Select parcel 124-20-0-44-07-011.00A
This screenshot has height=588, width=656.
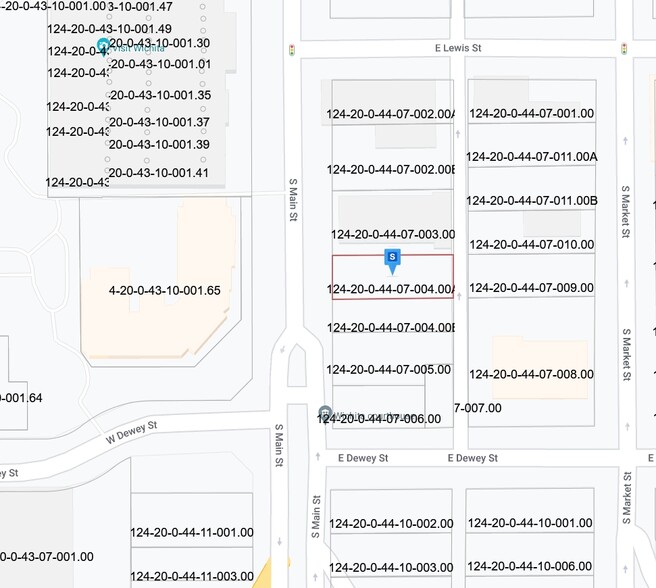tap(531, 157)
